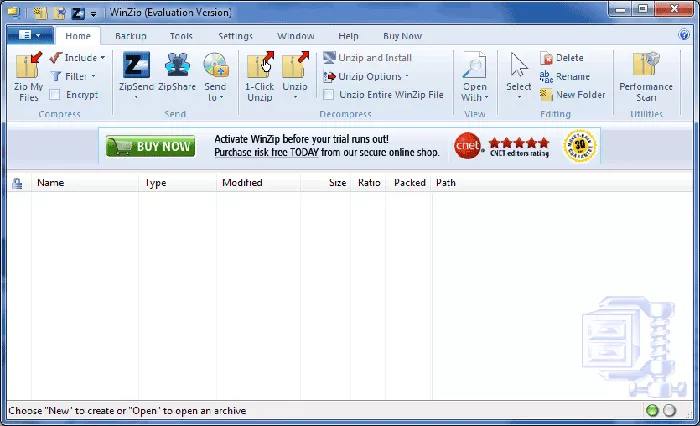Create a New Folder

coord(572,95)
